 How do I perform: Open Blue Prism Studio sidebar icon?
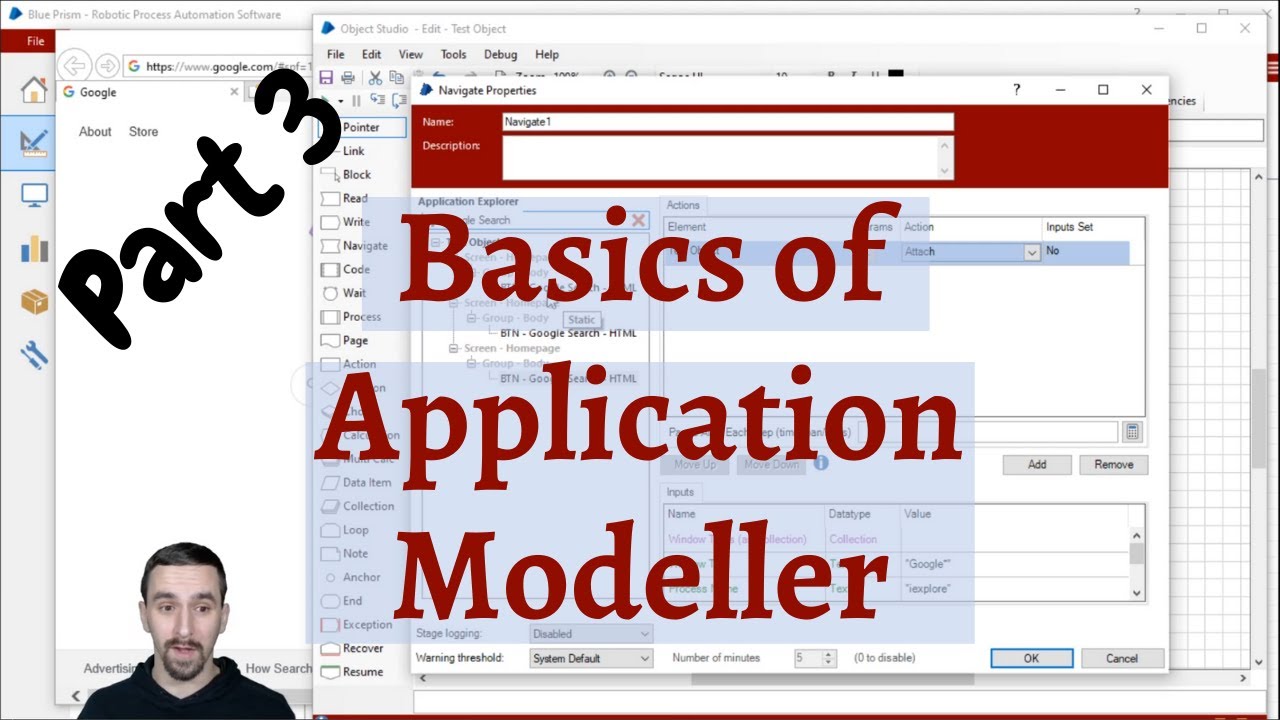(x=34, y=143)
